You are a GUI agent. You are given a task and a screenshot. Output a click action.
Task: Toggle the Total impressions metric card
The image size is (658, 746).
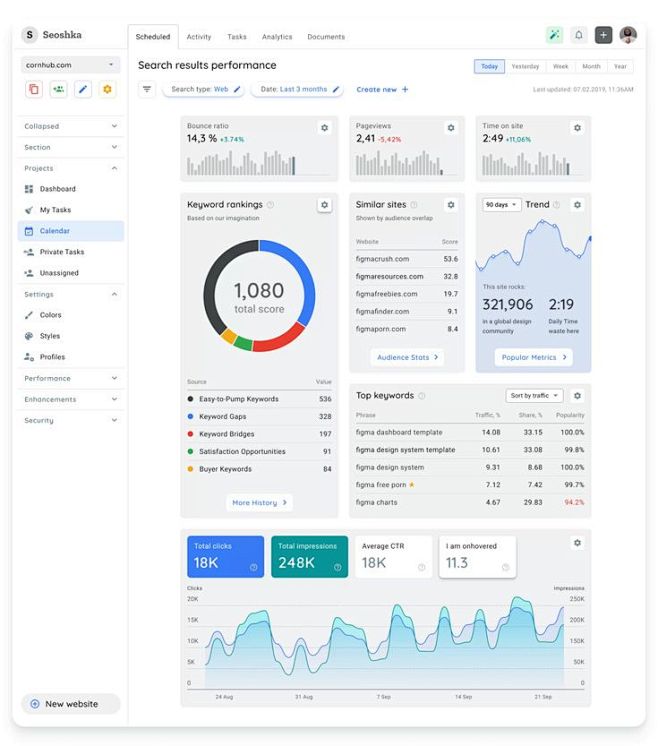tap(309, 557)
